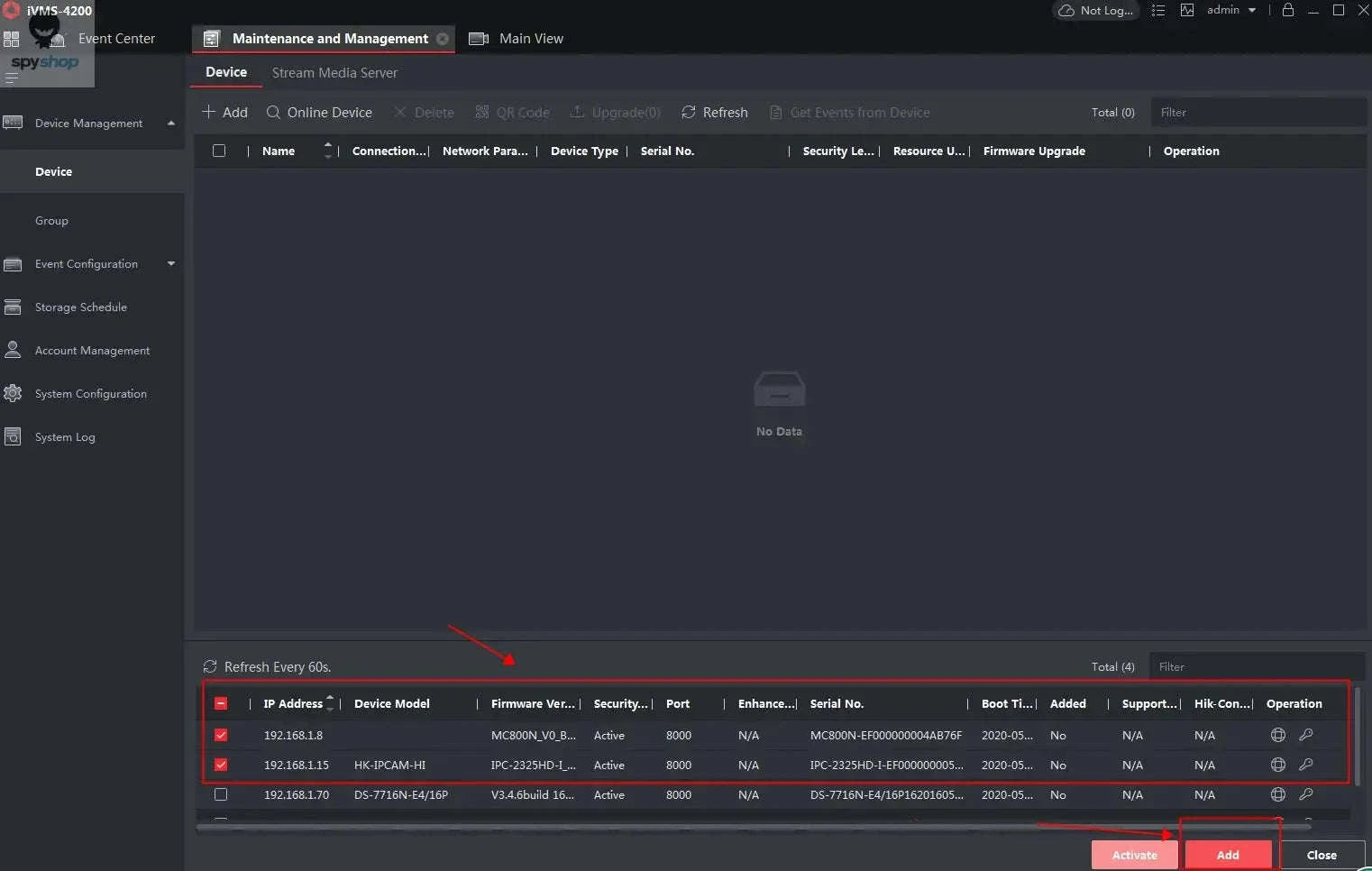Open the admin user dropdown
This screenshot has height=871, width=1372.
[1231, 10]
